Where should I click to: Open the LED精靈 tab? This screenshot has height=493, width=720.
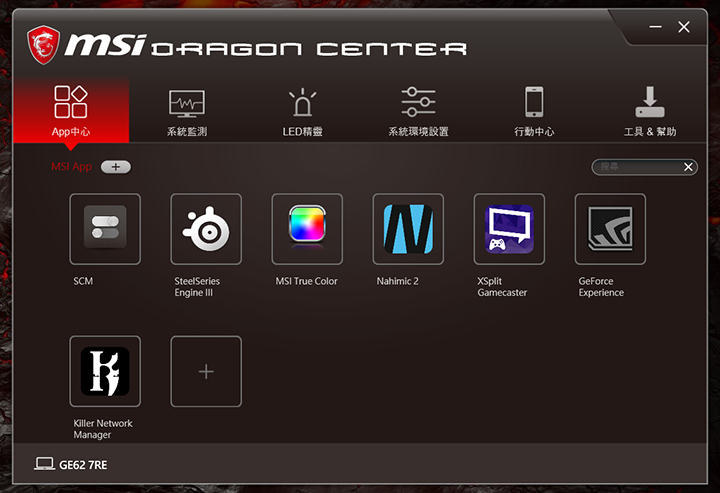pyautogui.click(x=302, y=112)
